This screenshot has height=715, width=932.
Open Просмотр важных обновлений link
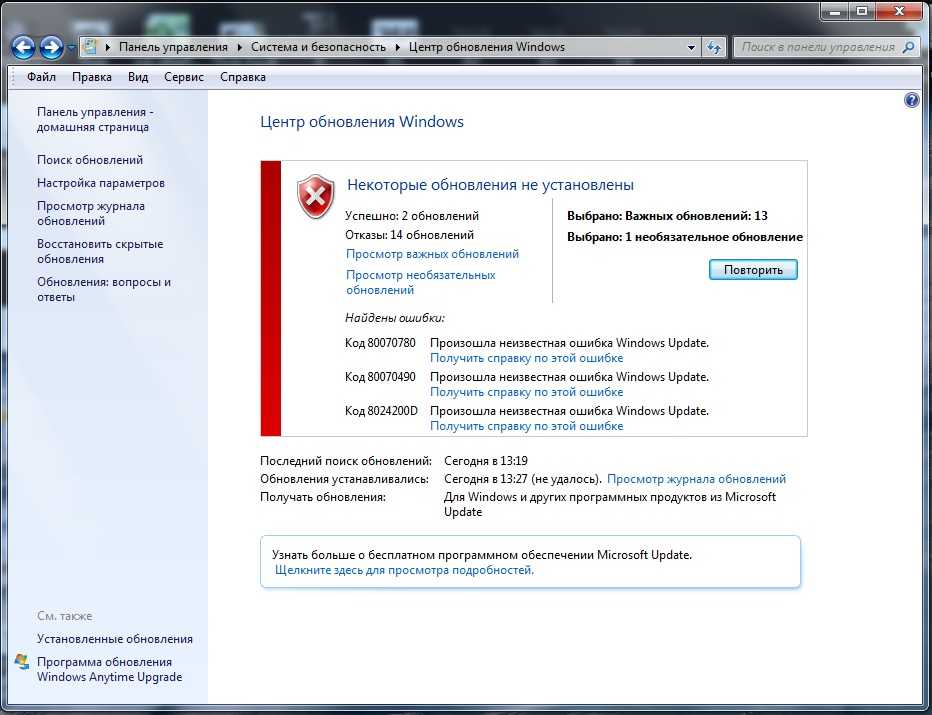(432, 254)
